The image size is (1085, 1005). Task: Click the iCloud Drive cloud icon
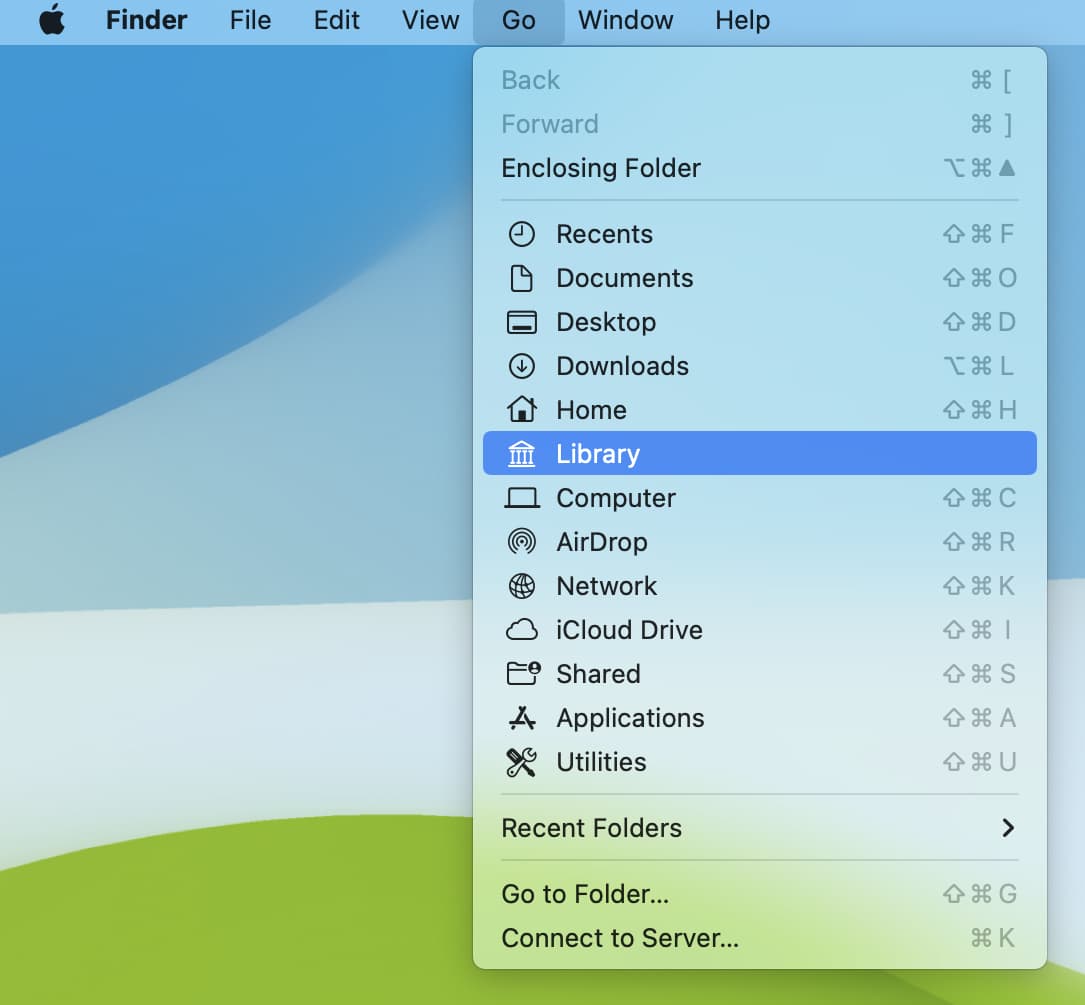[x=521, y=630]
